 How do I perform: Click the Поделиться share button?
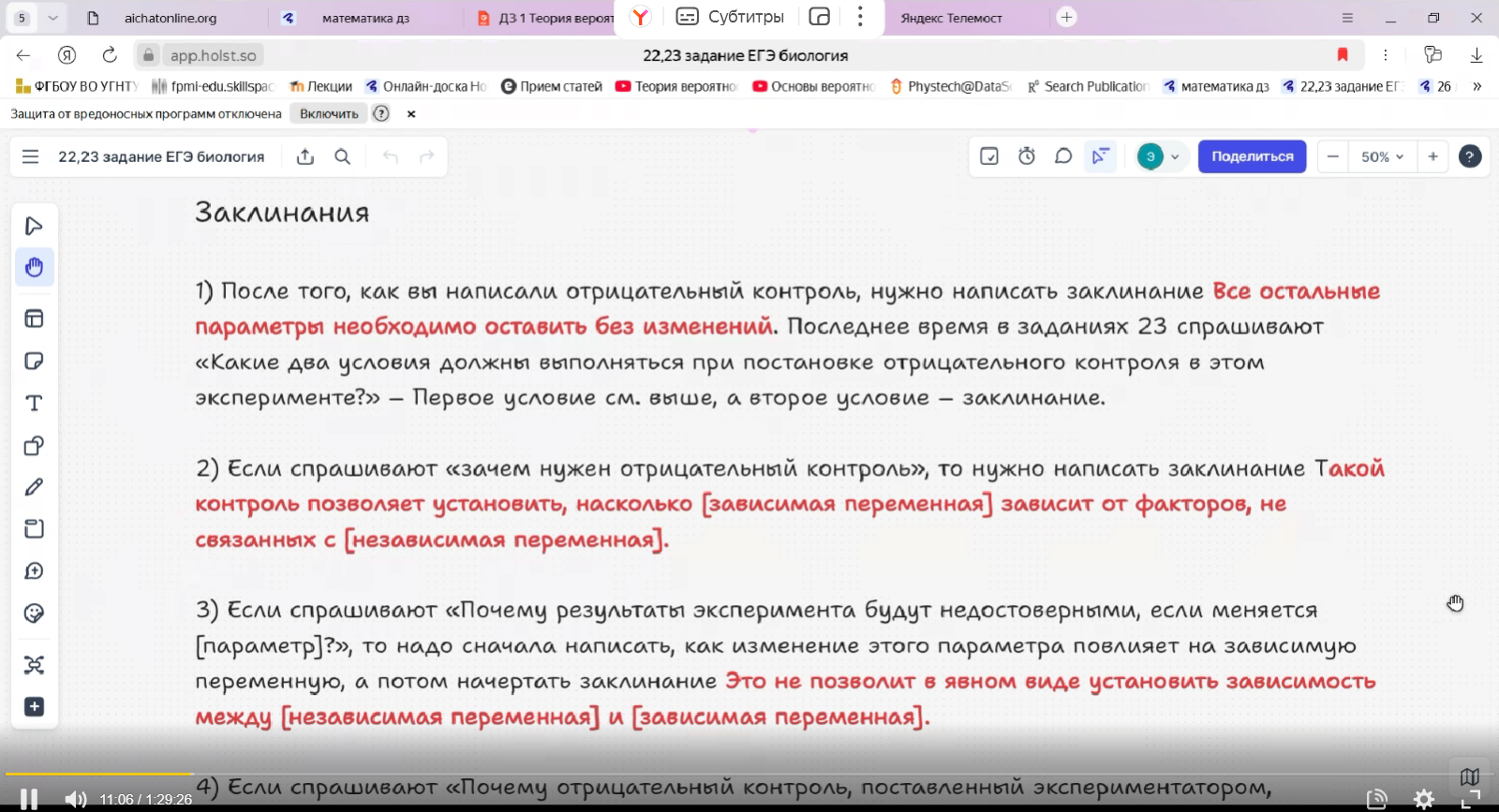[x=1252, y=156]
